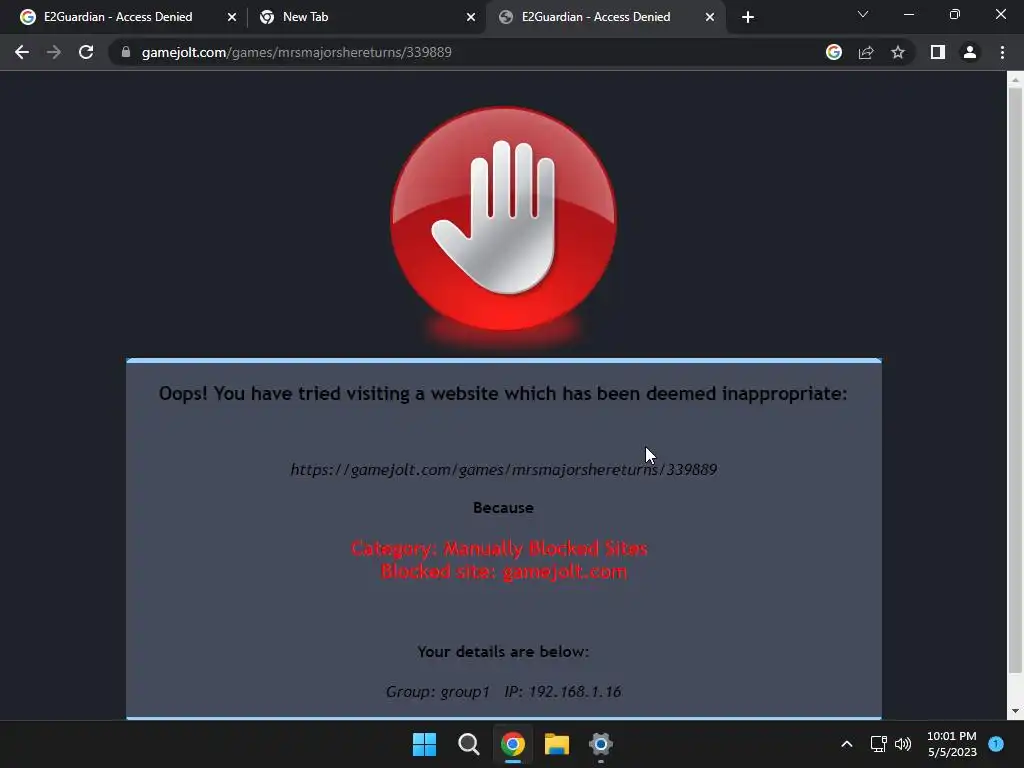Close the New Tab tab
Image resolution: width=1024 pixels, height=768 pixels.
coord(471,17)
